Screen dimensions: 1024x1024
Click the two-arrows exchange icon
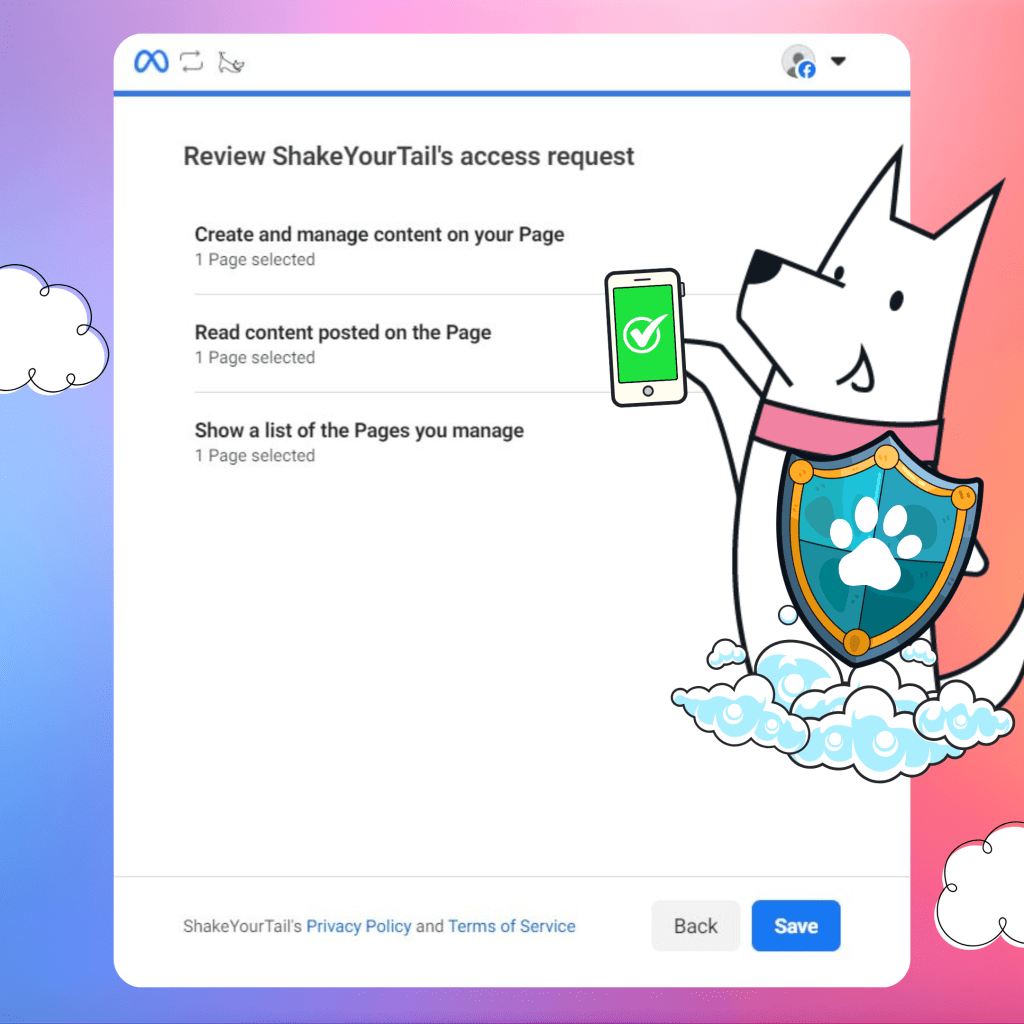pos(191,62)
